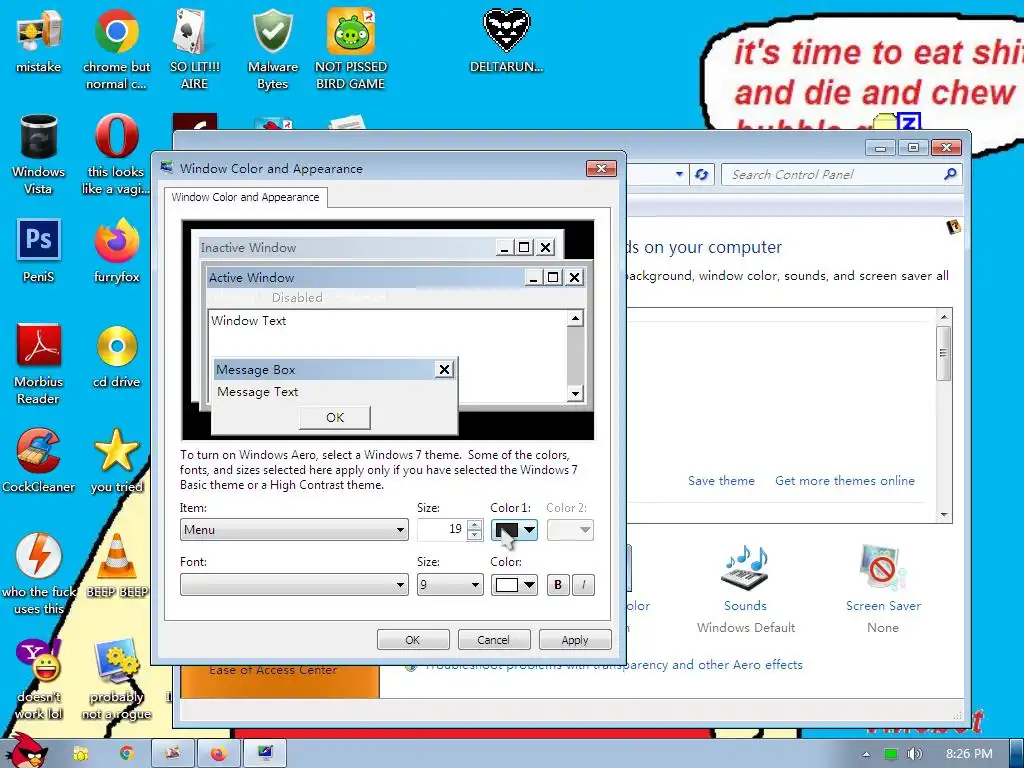Image resolution: width=1024 pixels, height=768 pixels.
Task: Show hidden tray icons arrow
Action: coord(866,754)
